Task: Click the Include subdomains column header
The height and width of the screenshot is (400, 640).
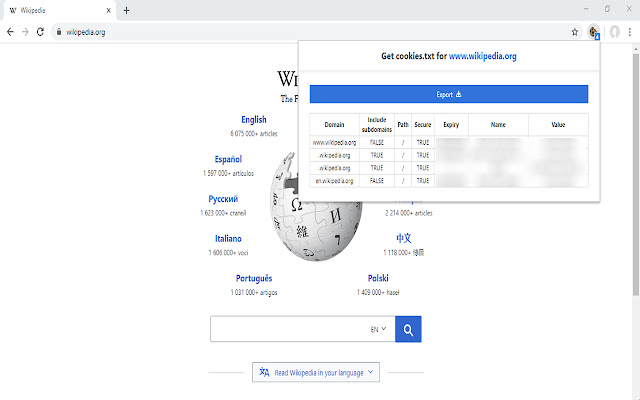Action: [x=377, y=125]
